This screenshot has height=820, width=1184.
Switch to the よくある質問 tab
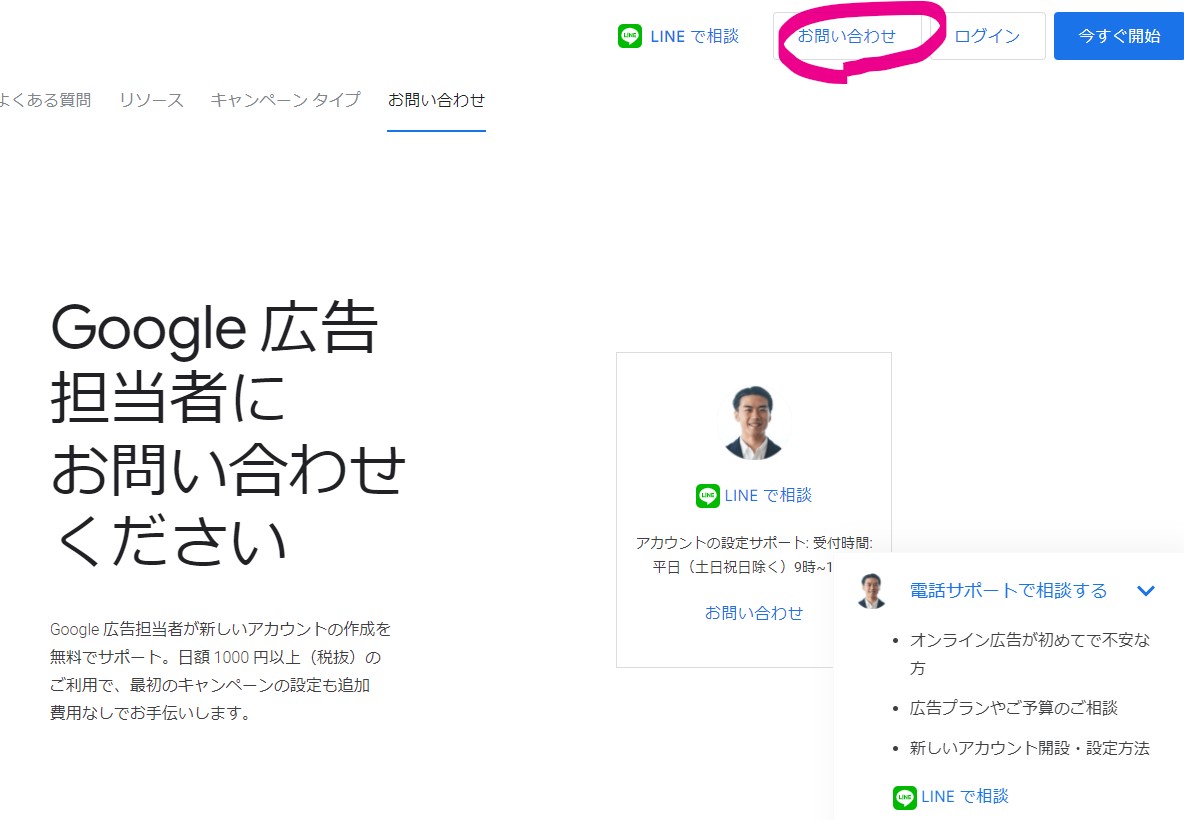46,100
